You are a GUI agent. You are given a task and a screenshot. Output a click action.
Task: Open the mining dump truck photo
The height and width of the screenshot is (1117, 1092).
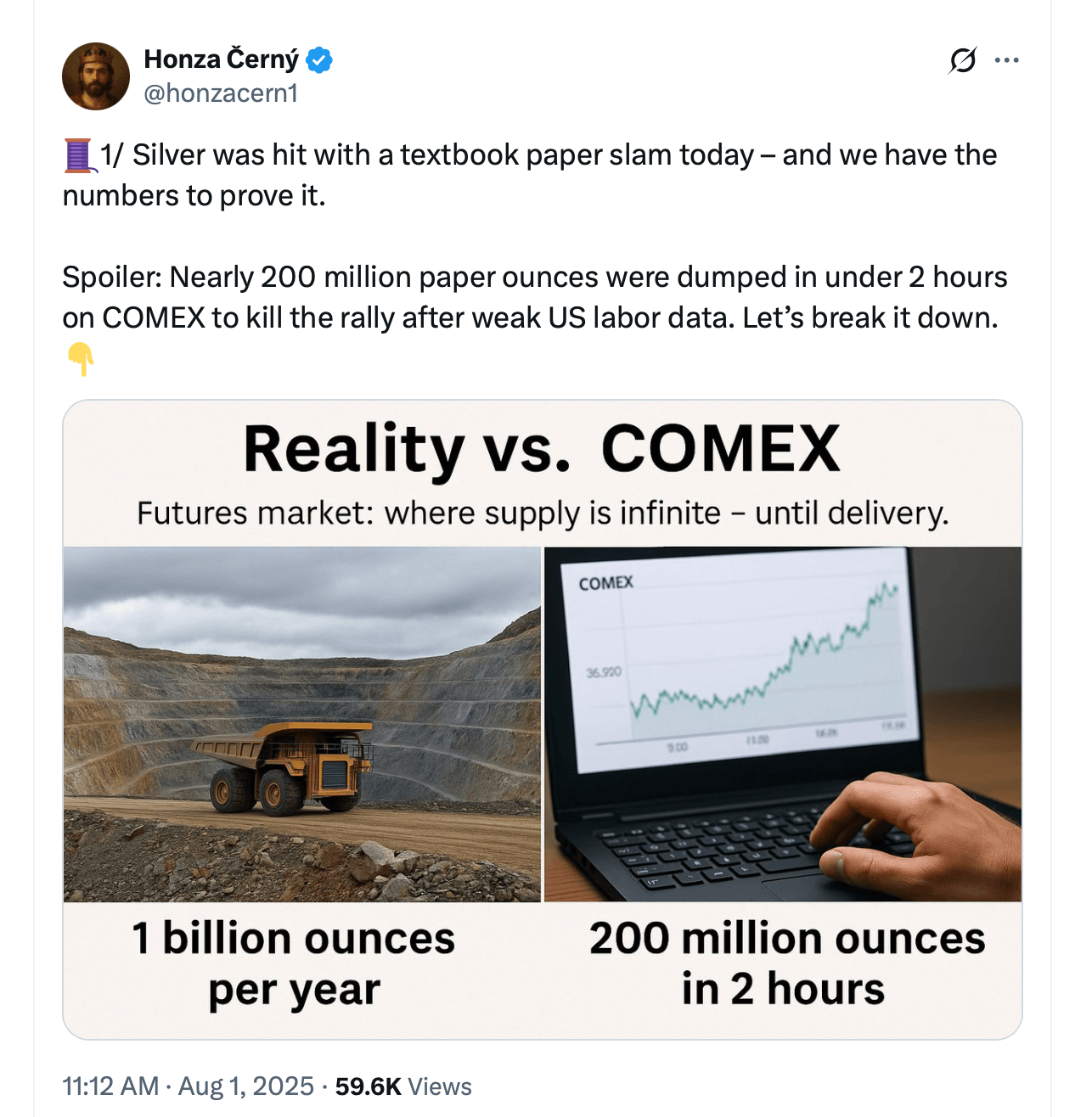[x=302, y=723]
